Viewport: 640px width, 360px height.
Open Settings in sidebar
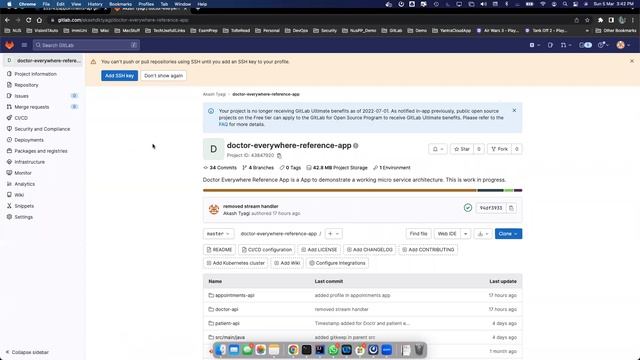(24, 217)
